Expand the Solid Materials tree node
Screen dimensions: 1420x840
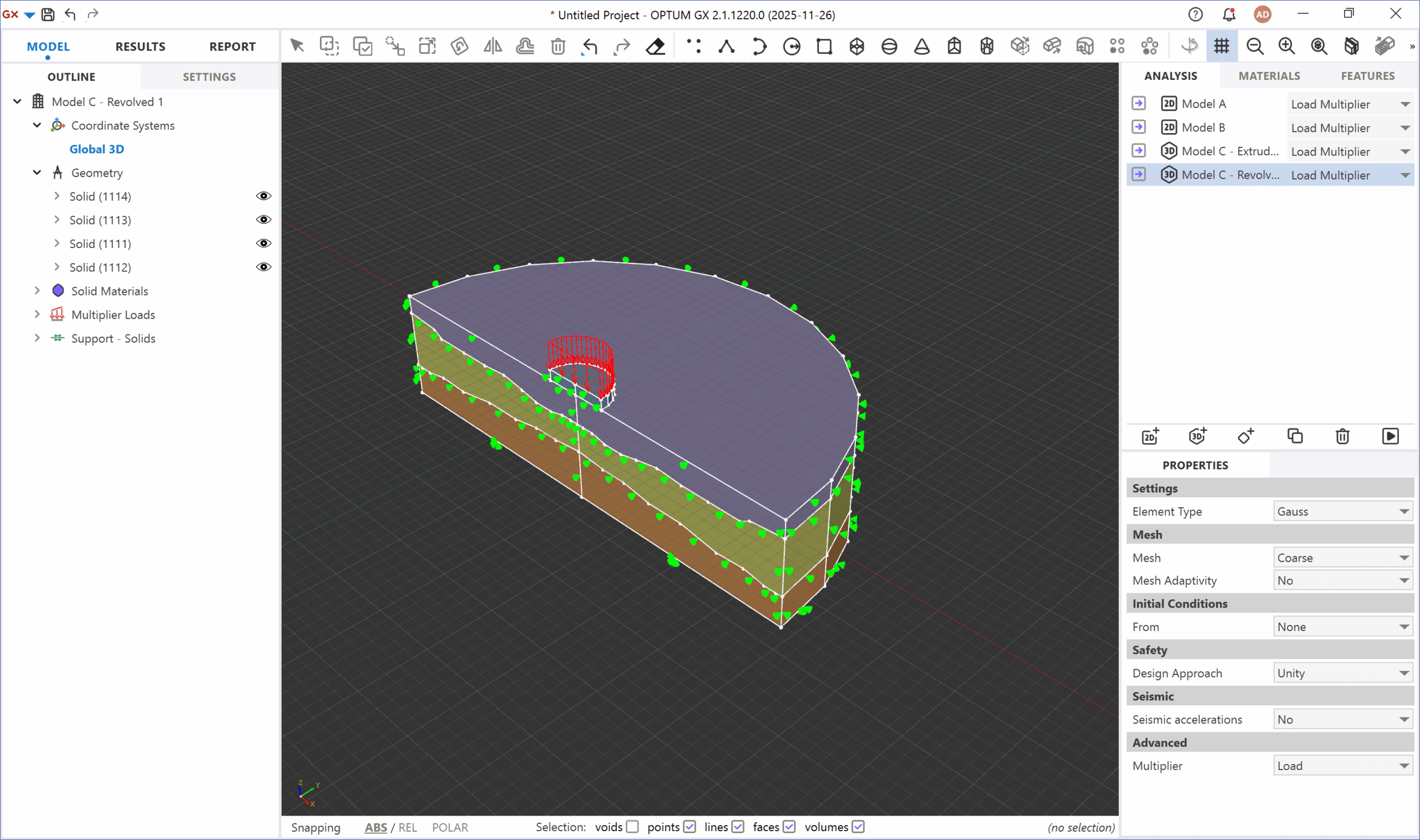tap(37, 291)
